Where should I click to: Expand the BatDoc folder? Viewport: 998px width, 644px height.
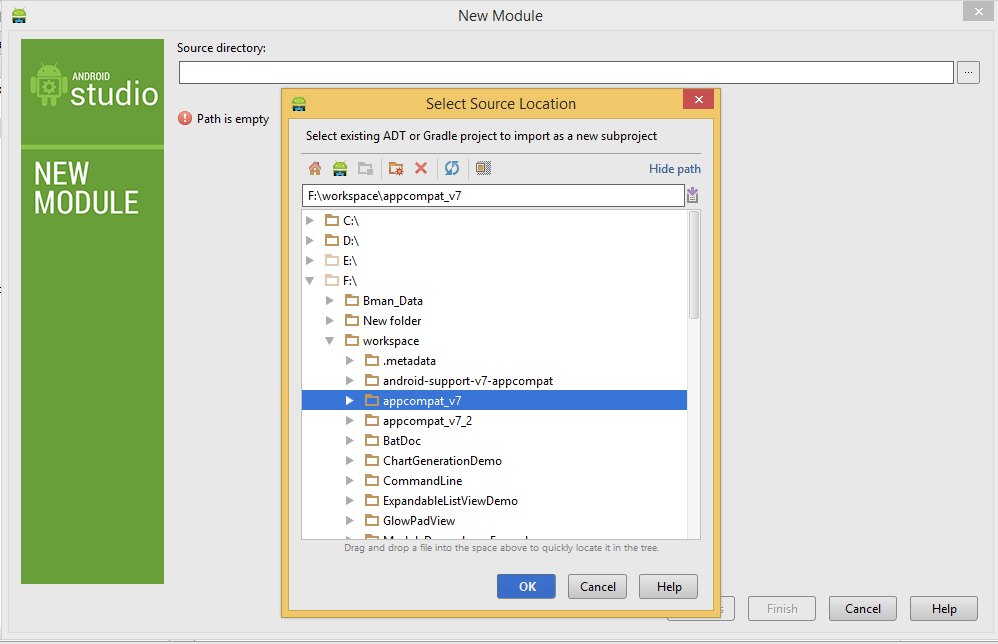click(350, 440)
